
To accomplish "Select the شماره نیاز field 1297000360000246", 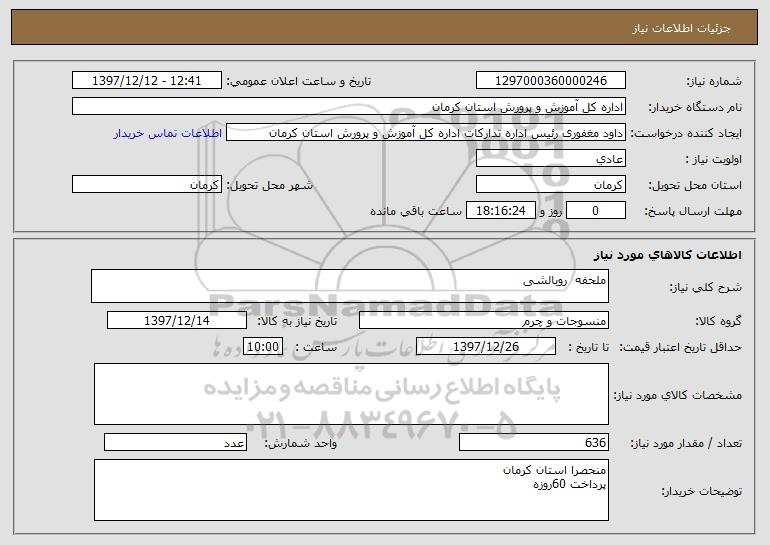I will coord(550,81).
